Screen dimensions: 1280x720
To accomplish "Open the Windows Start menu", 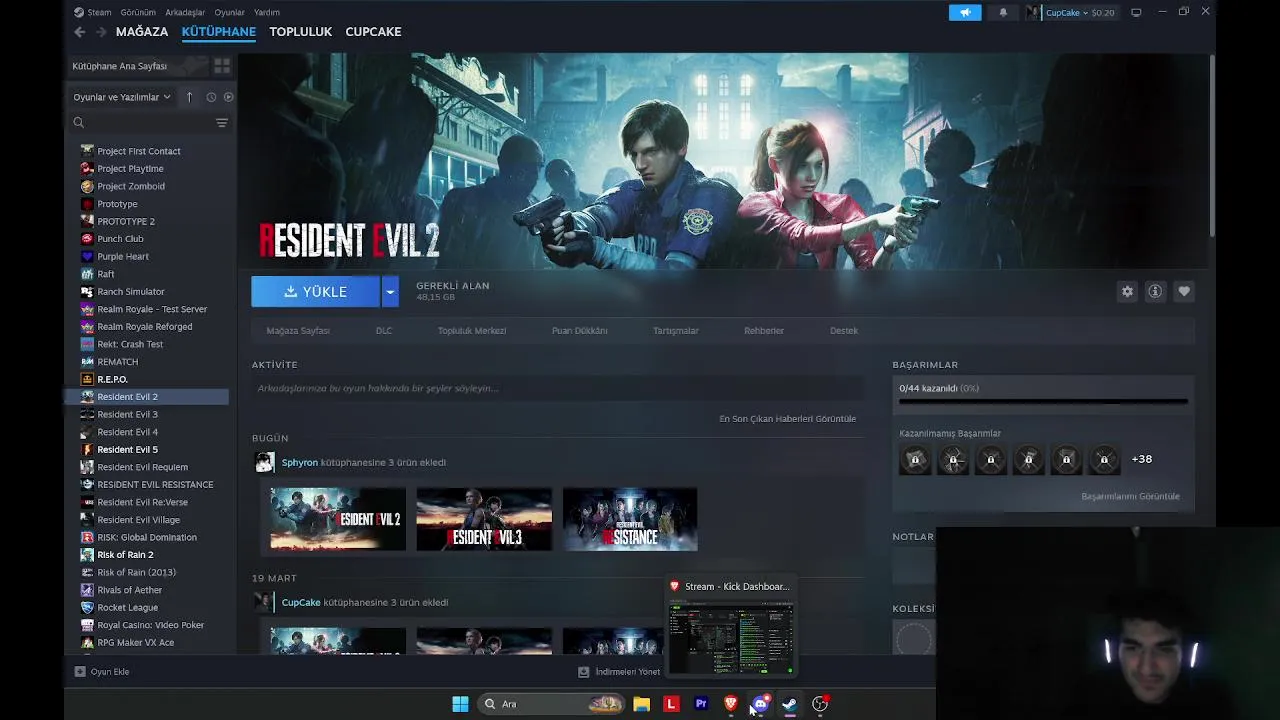I will click(x=460, y=704).
